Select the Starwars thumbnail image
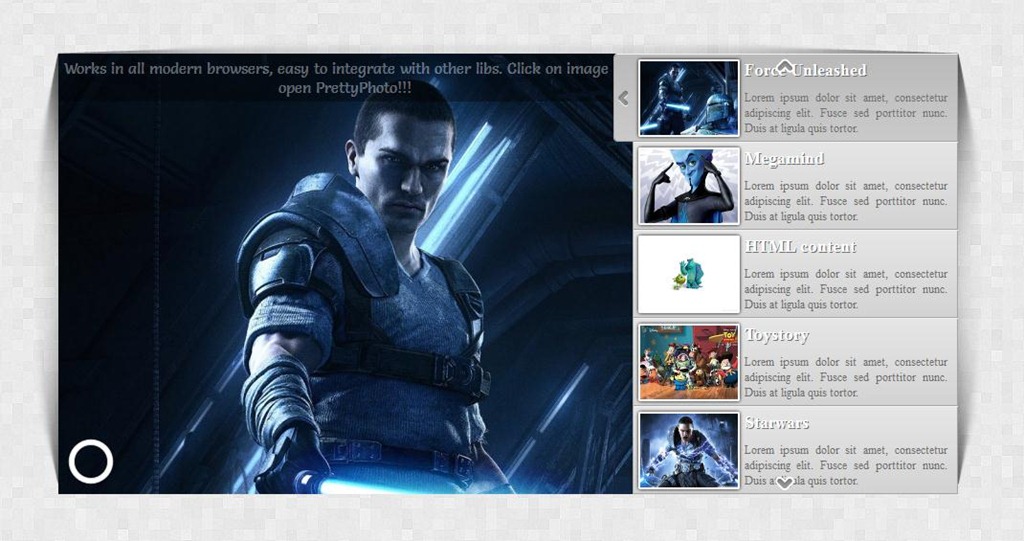 coord(689,450)
